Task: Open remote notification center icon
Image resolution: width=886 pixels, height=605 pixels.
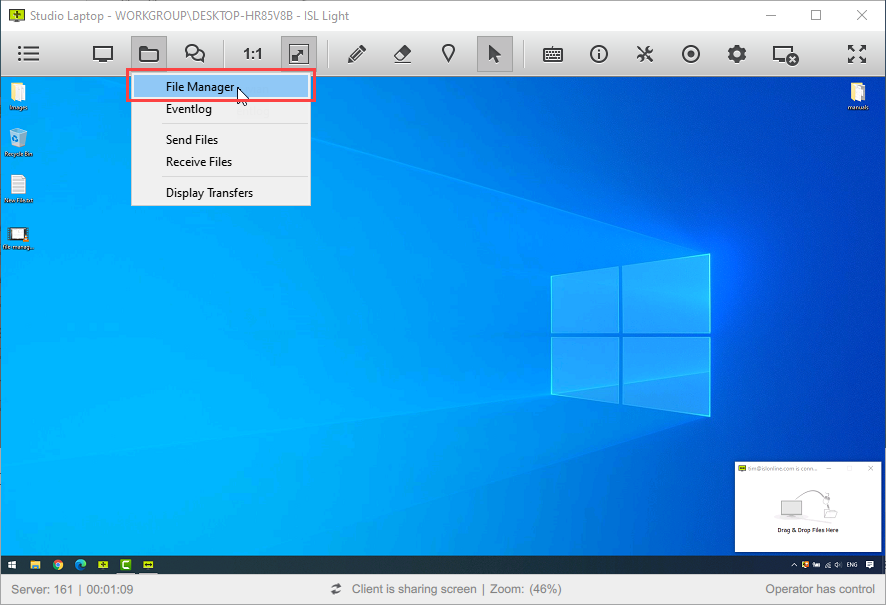Action: coord(870,564)
